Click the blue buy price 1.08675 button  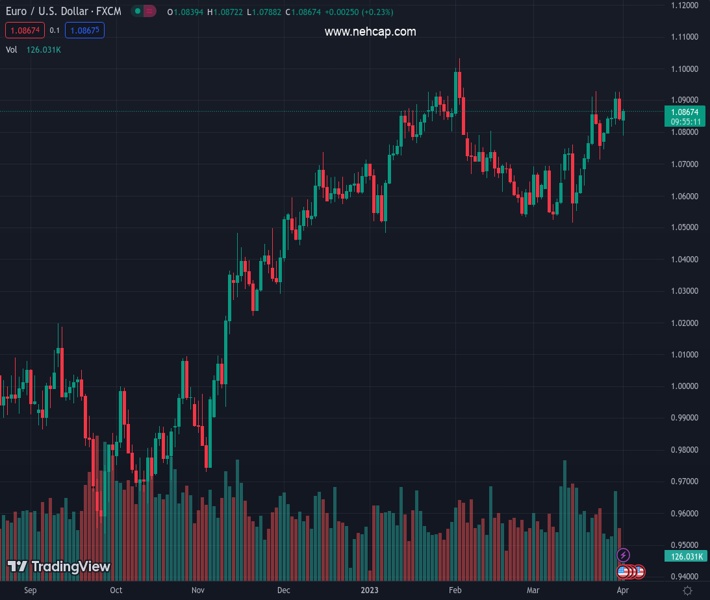[x=86, y=31]
